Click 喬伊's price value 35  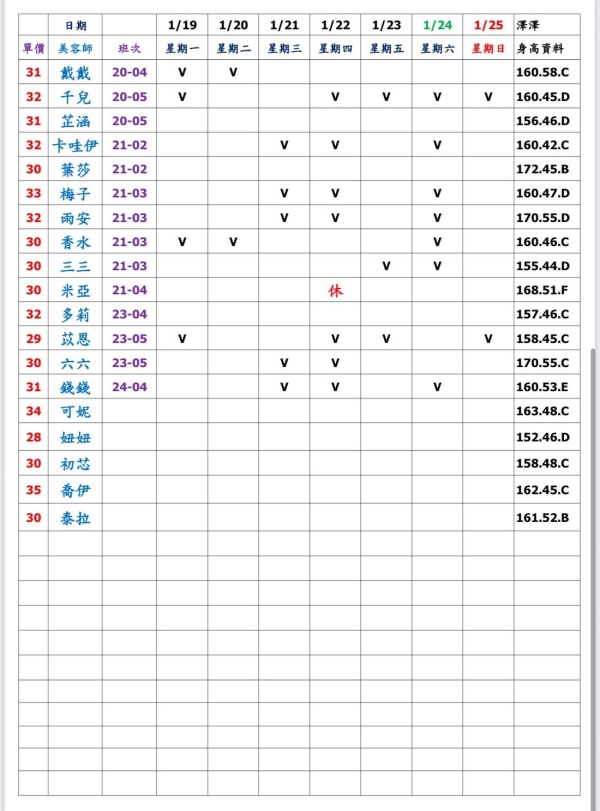click(33, 490)
